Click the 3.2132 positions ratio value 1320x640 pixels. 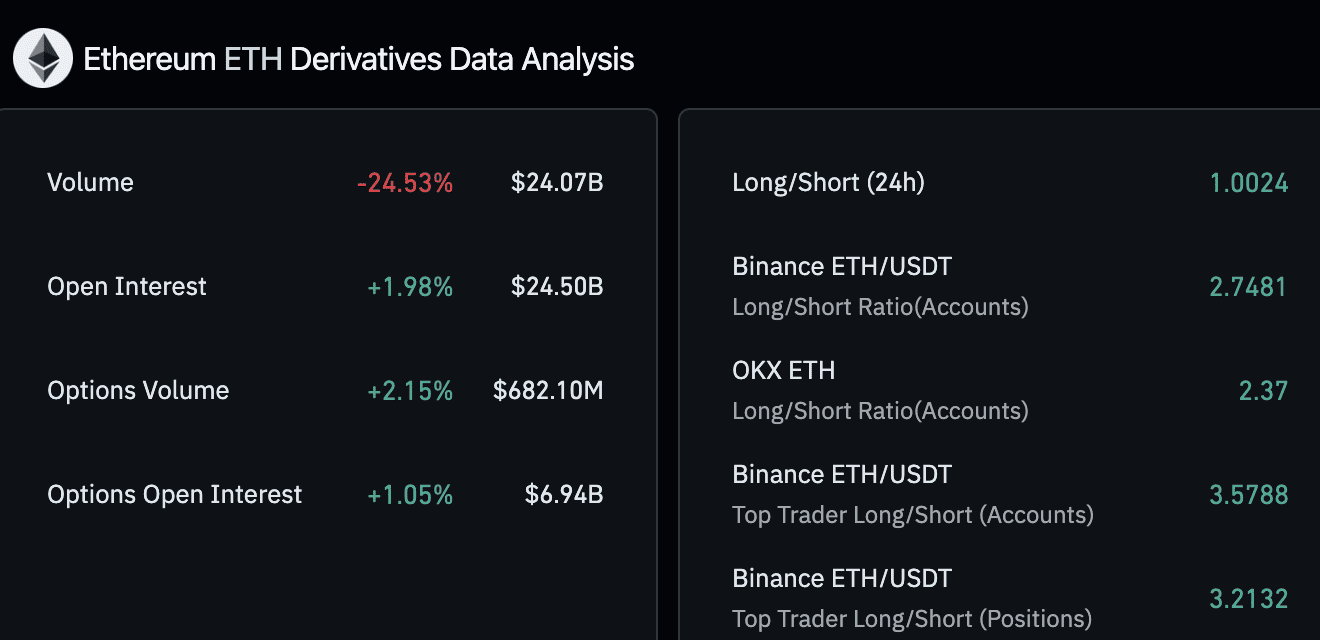coord(1249,598)
